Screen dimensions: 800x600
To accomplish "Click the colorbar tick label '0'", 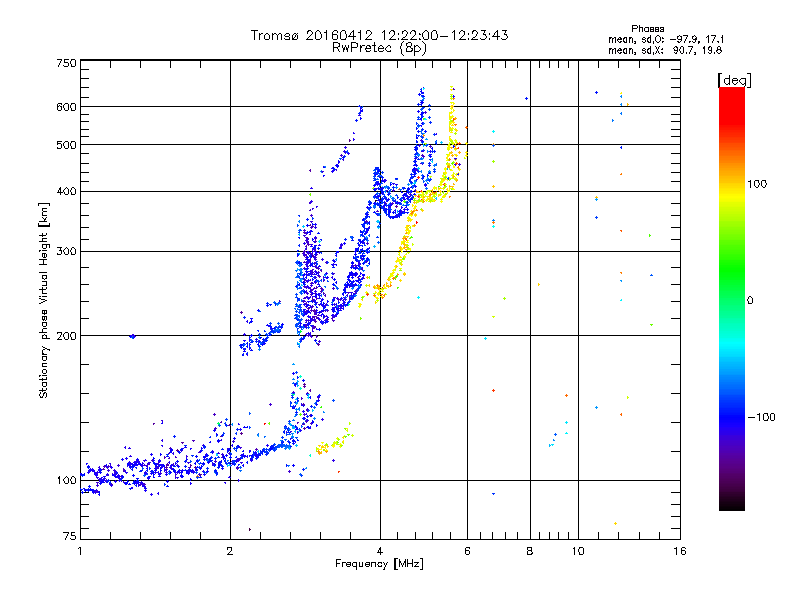I will (x=749, y=301).
